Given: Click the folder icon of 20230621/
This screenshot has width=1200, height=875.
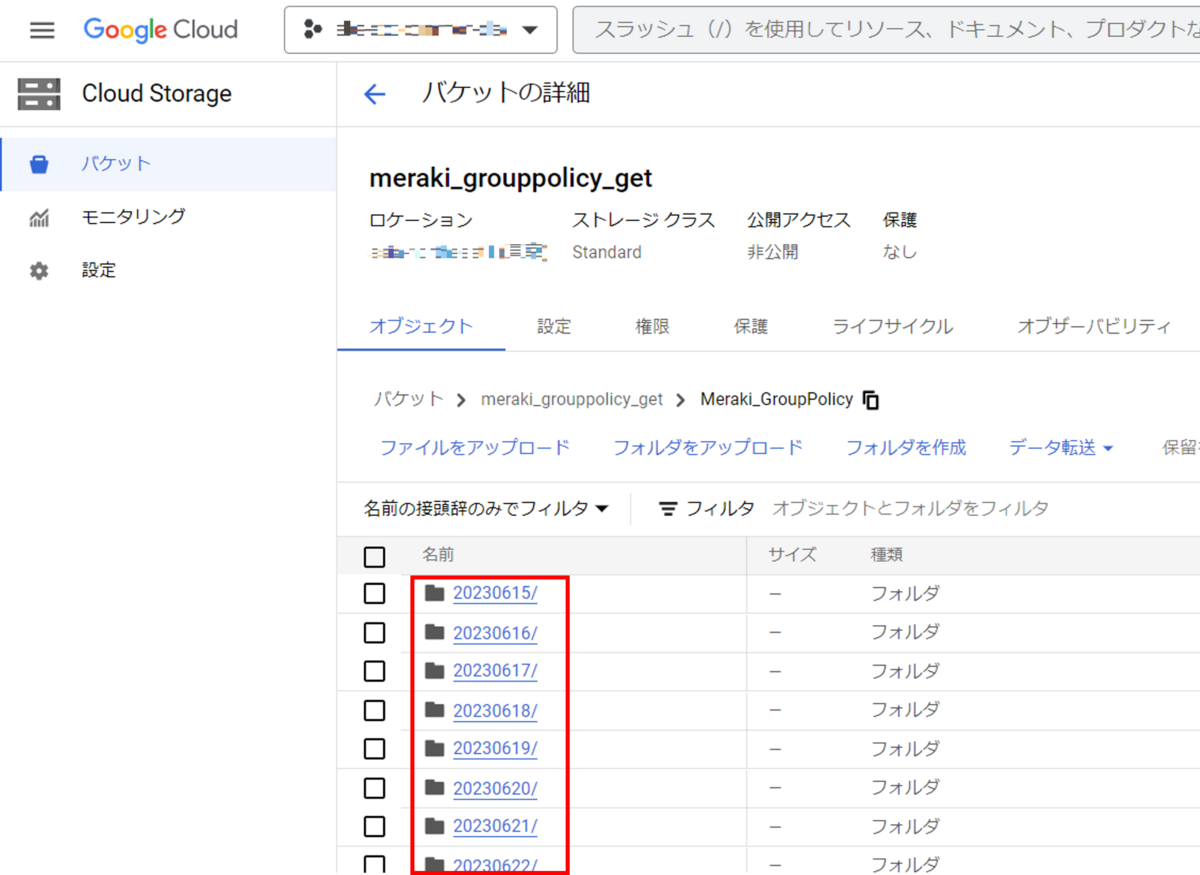Looking at the screenshot, I should [434, 826].
